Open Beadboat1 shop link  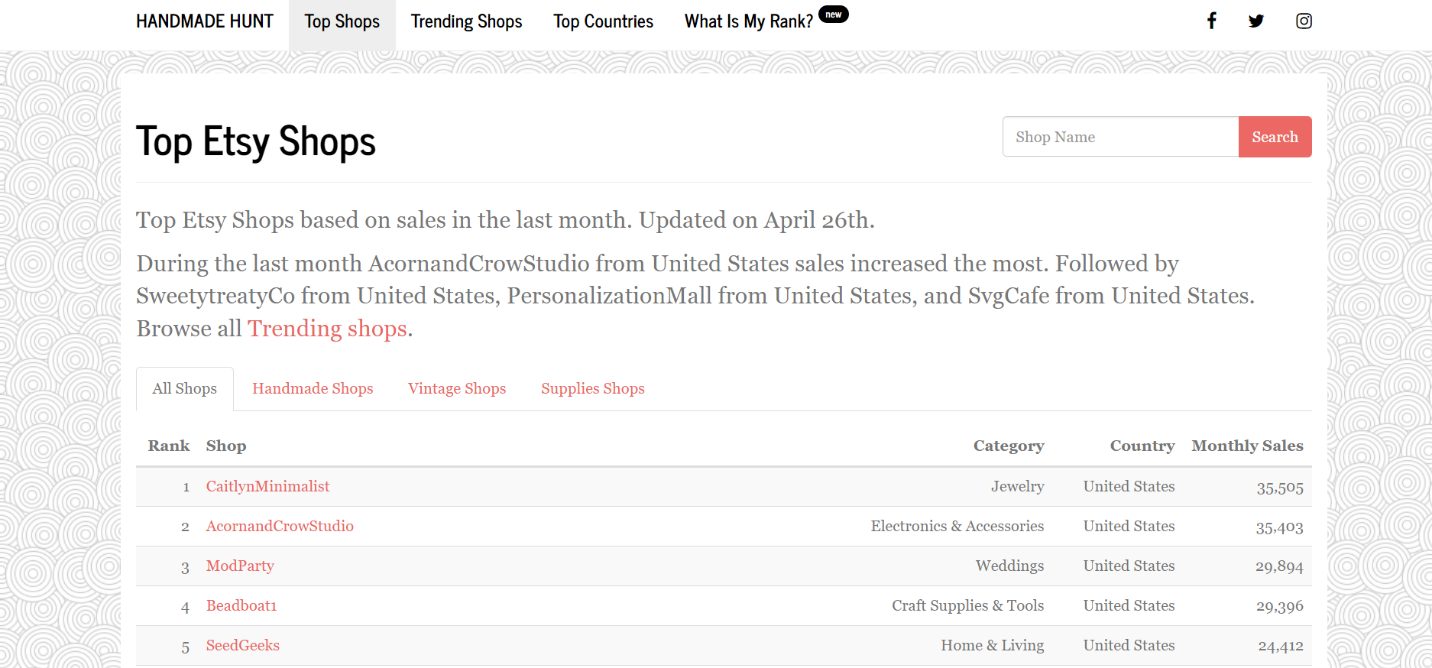pyautogui.click(x=241, y=606)
